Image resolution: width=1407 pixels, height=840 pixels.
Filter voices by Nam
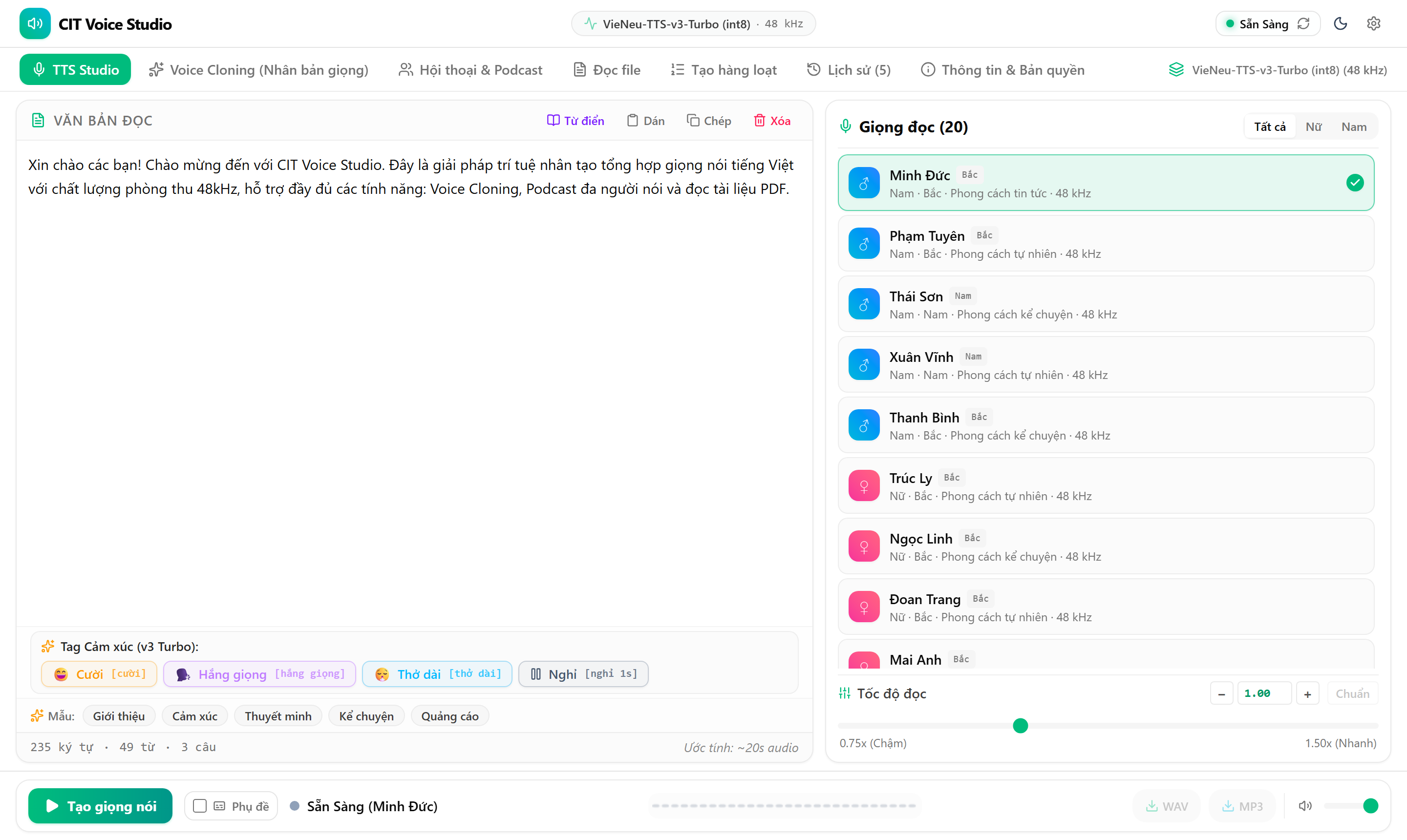[x=1354, y=127]
